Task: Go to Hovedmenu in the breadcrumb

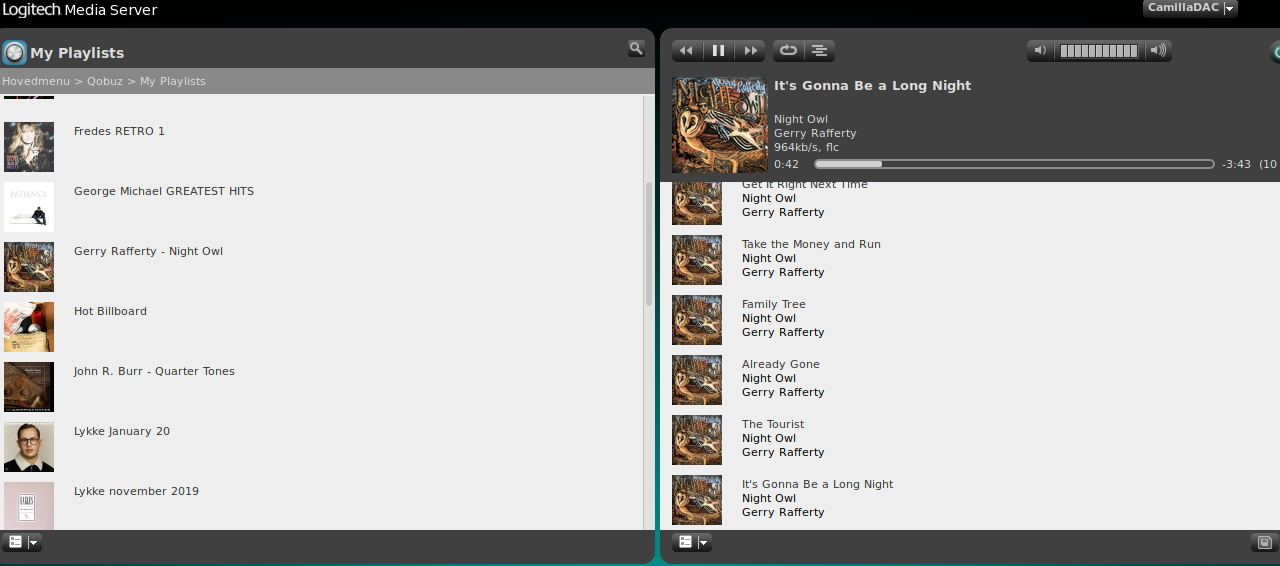Action: pos(36,81)
